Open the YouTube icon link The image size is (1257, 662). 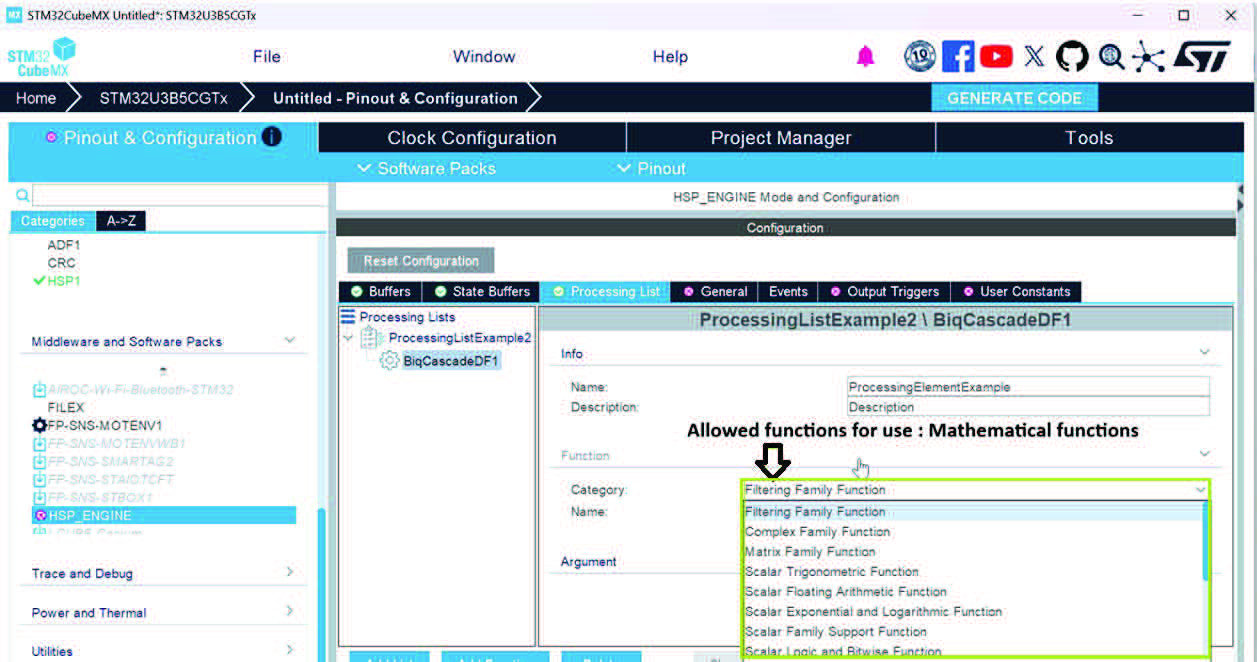pos(996,57)
